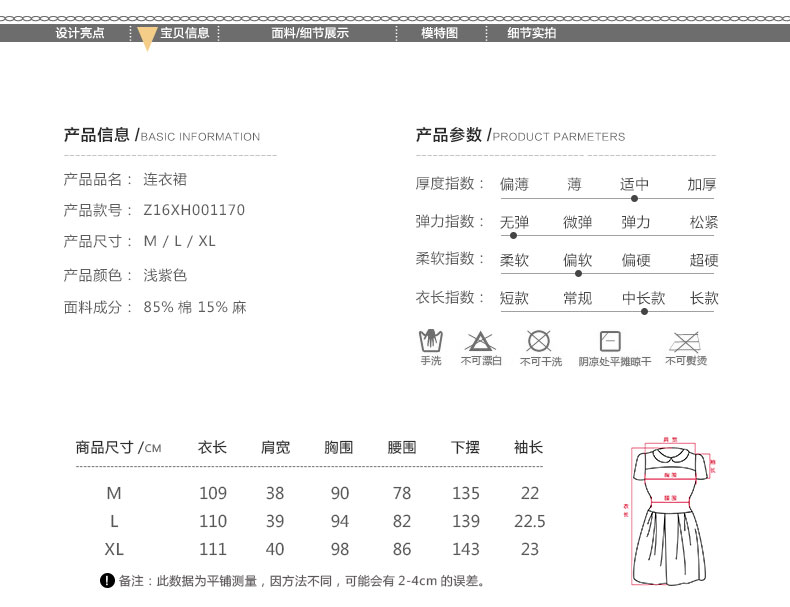Image resolution: width=790 pixels, height=607 pixels.
Task: Click the length indicator dot under 中长款
Action: [644, 311]
